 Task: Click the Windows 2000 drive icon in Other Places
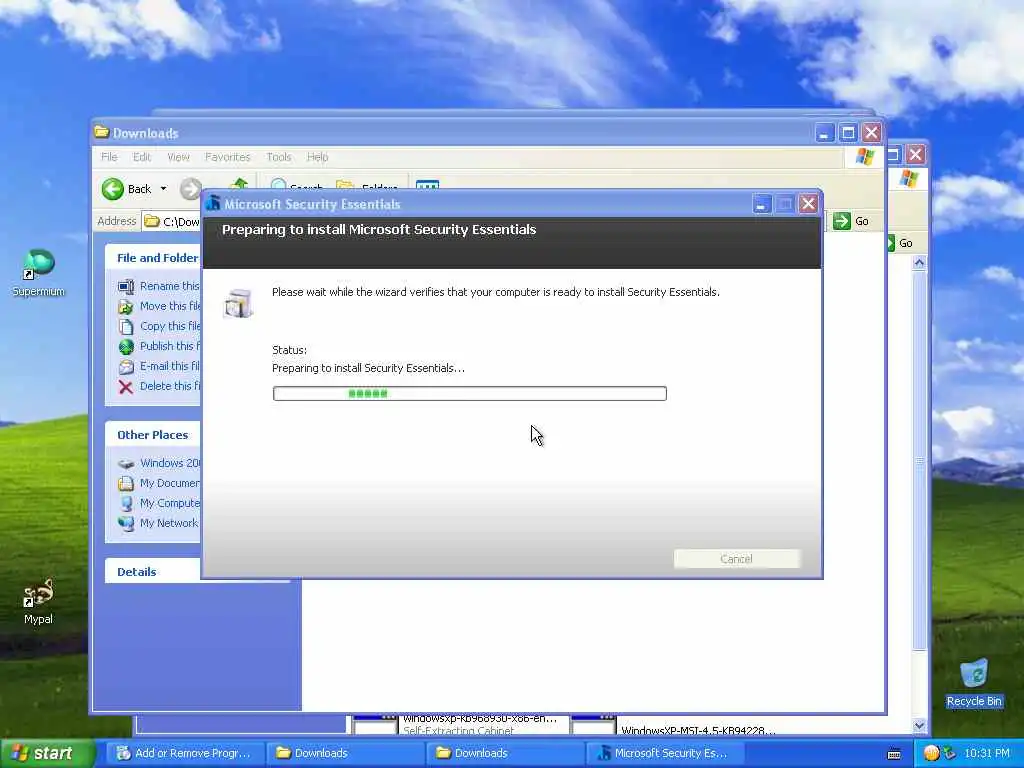coord(125,463)
